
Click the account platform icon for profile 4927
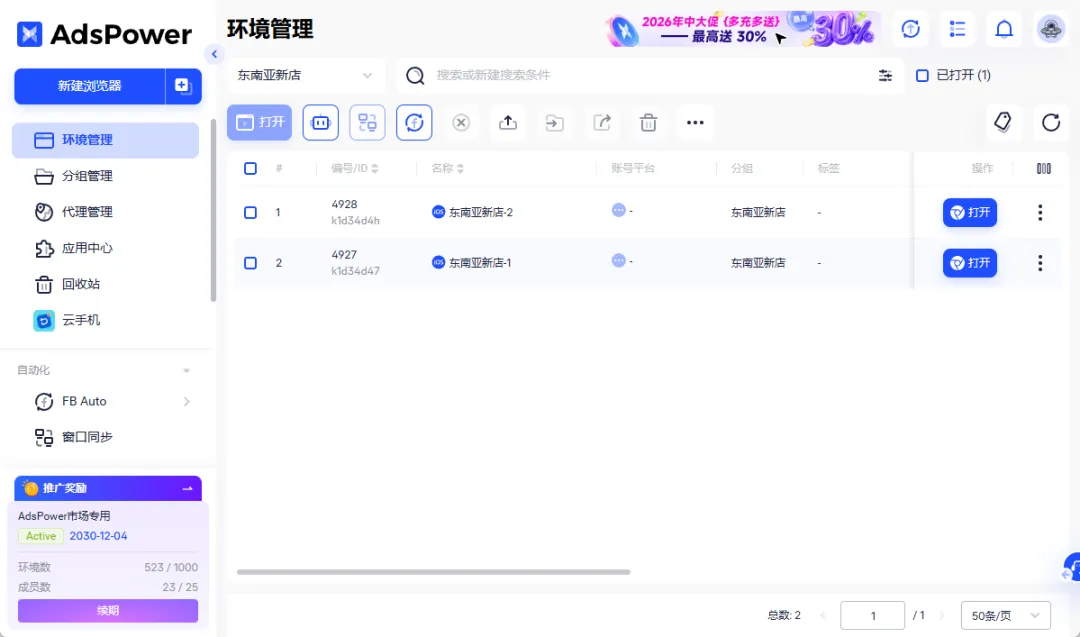coord(619,260)
